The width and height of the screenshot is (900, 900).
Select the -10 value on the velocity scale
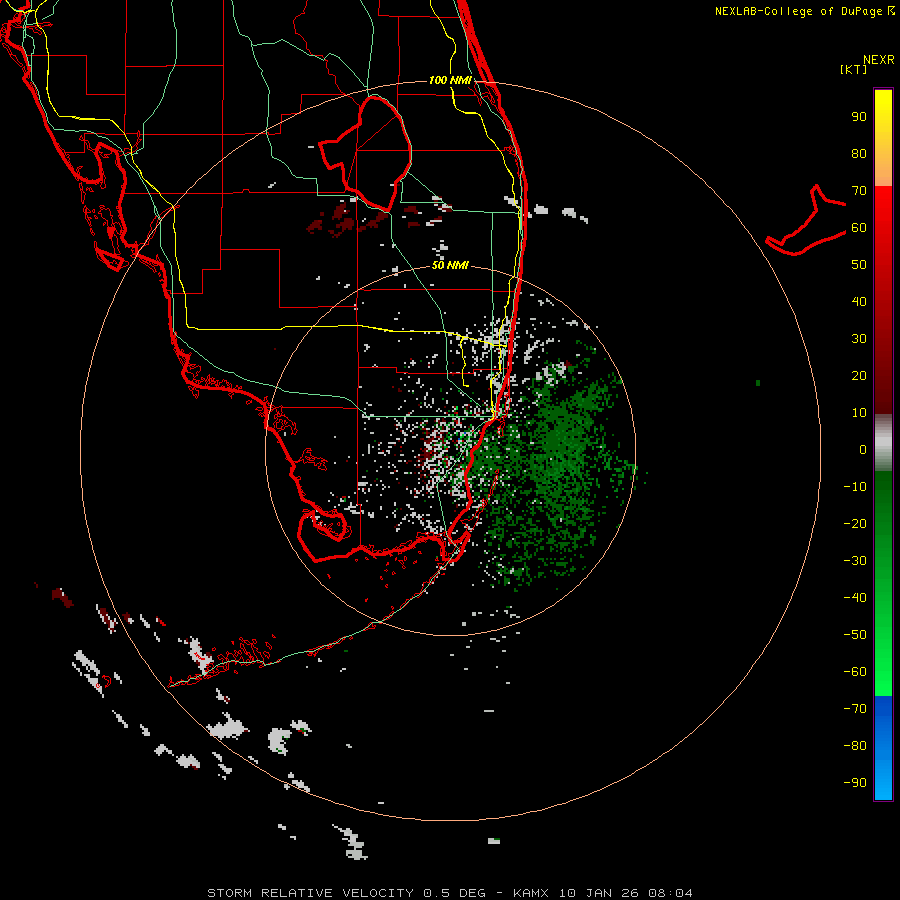(x=855, y=487)
